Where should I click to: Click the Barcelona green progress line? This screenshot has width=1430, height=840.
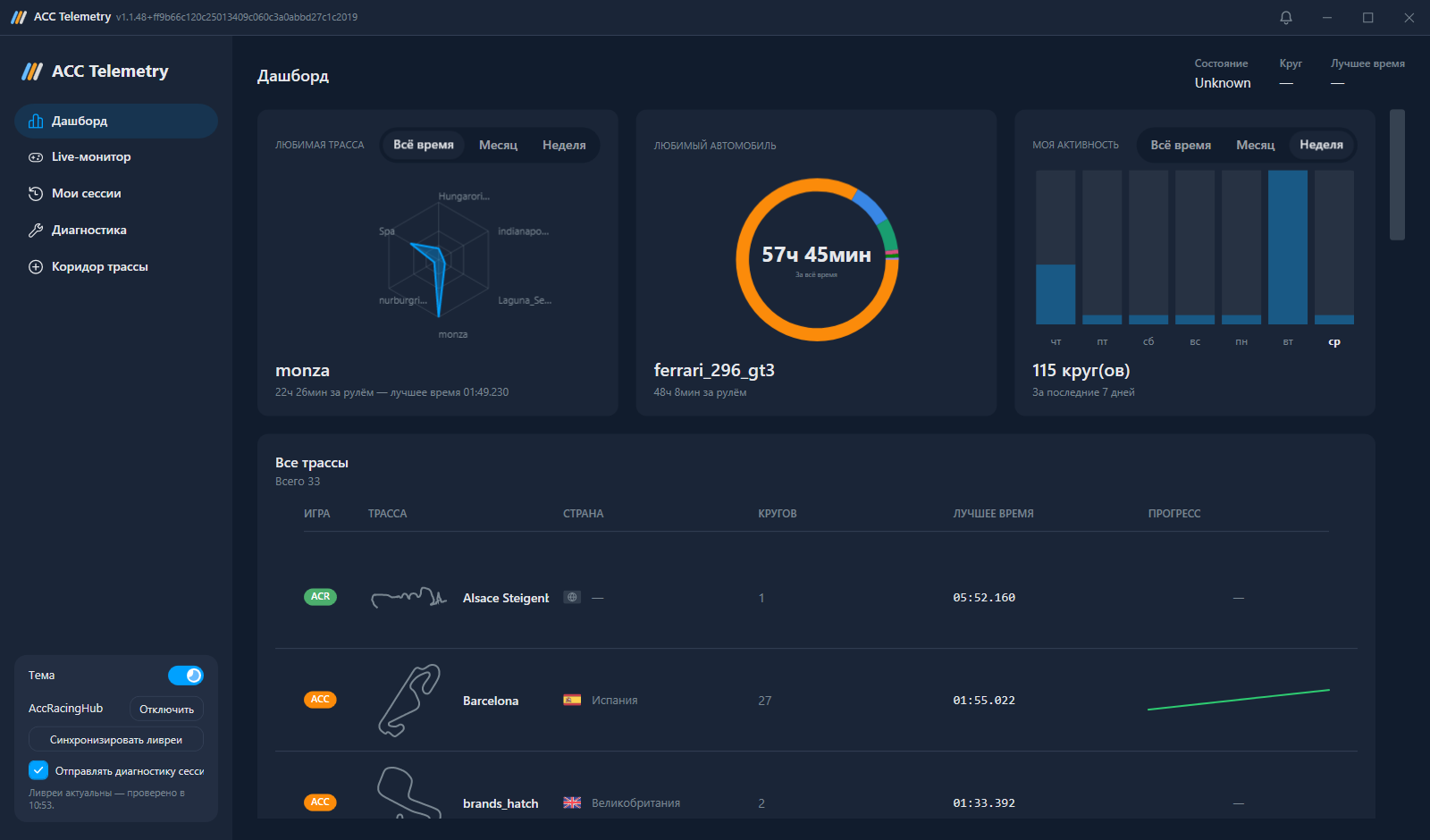[x=1238, y=700]
